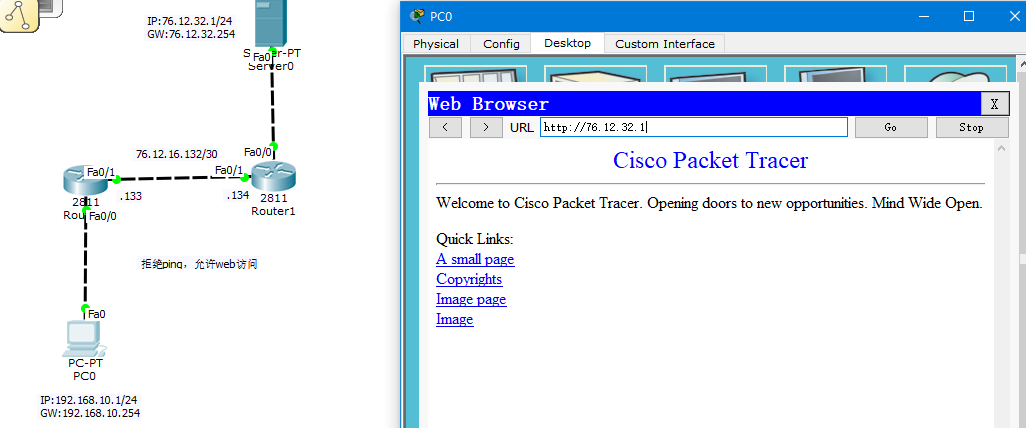Click the PC0 window title icon
Viewport: 1026px width, 428px height.
click(x=416, y=16)
